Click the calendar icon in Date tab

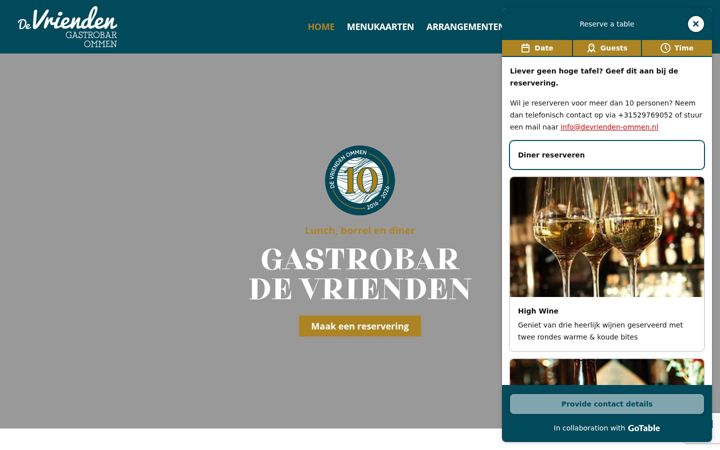(525, 48)
